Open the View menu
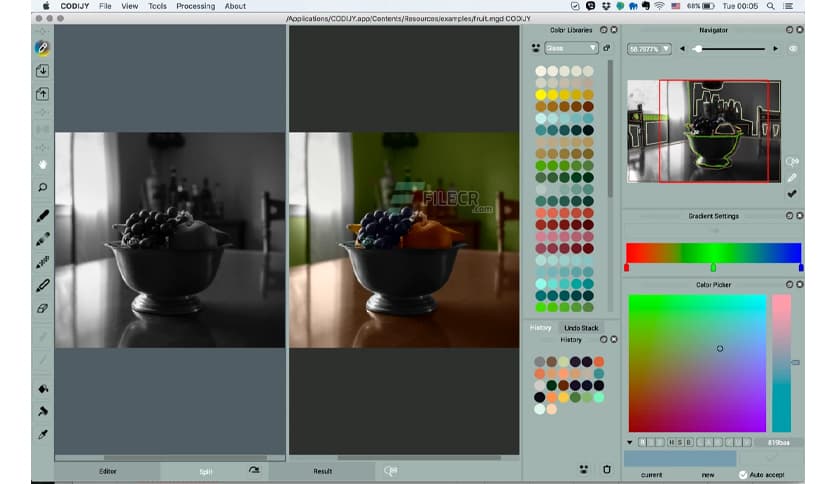 point(130,6)
